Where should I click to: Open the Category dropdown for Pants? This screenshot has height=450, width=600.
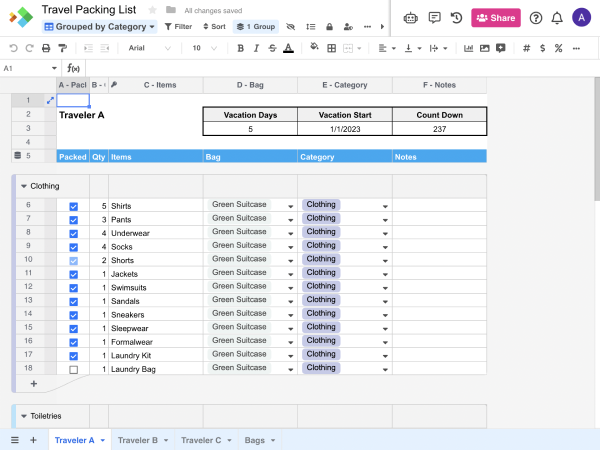tap(385, 220)
